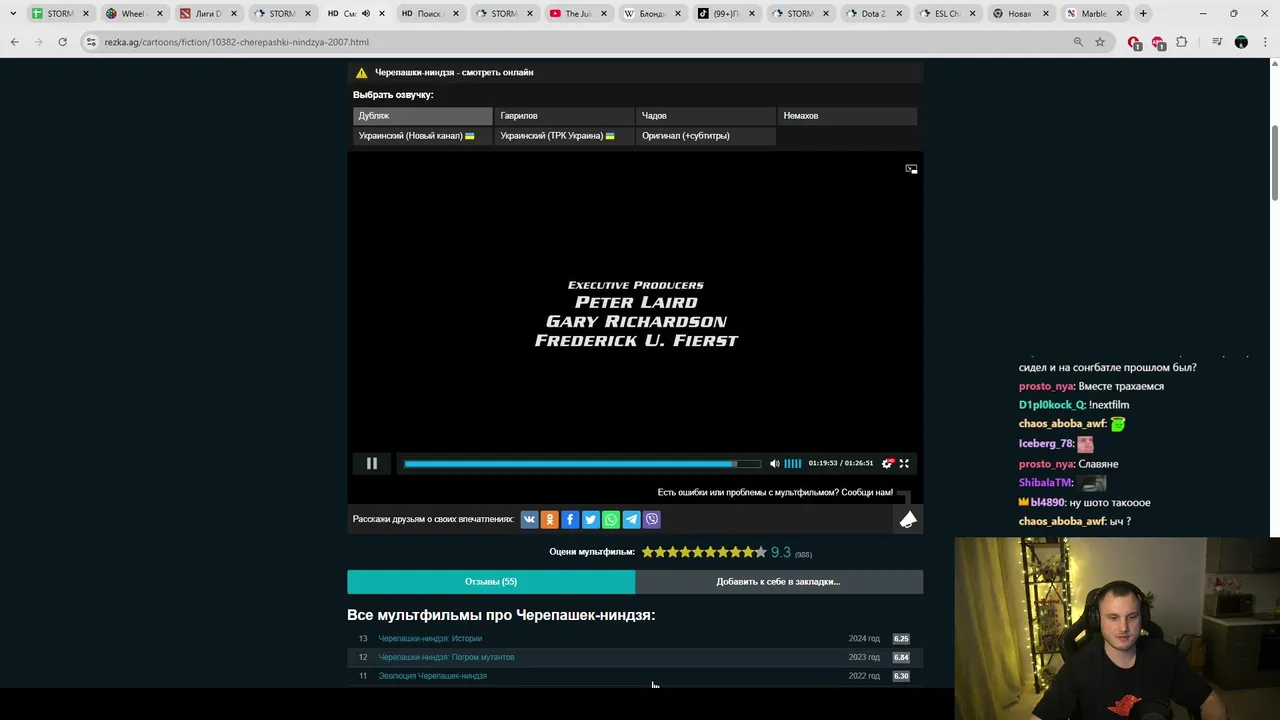1280x720 pixels.
Task: Toggle picture-in-picture icon on the video
Action: 911,169
